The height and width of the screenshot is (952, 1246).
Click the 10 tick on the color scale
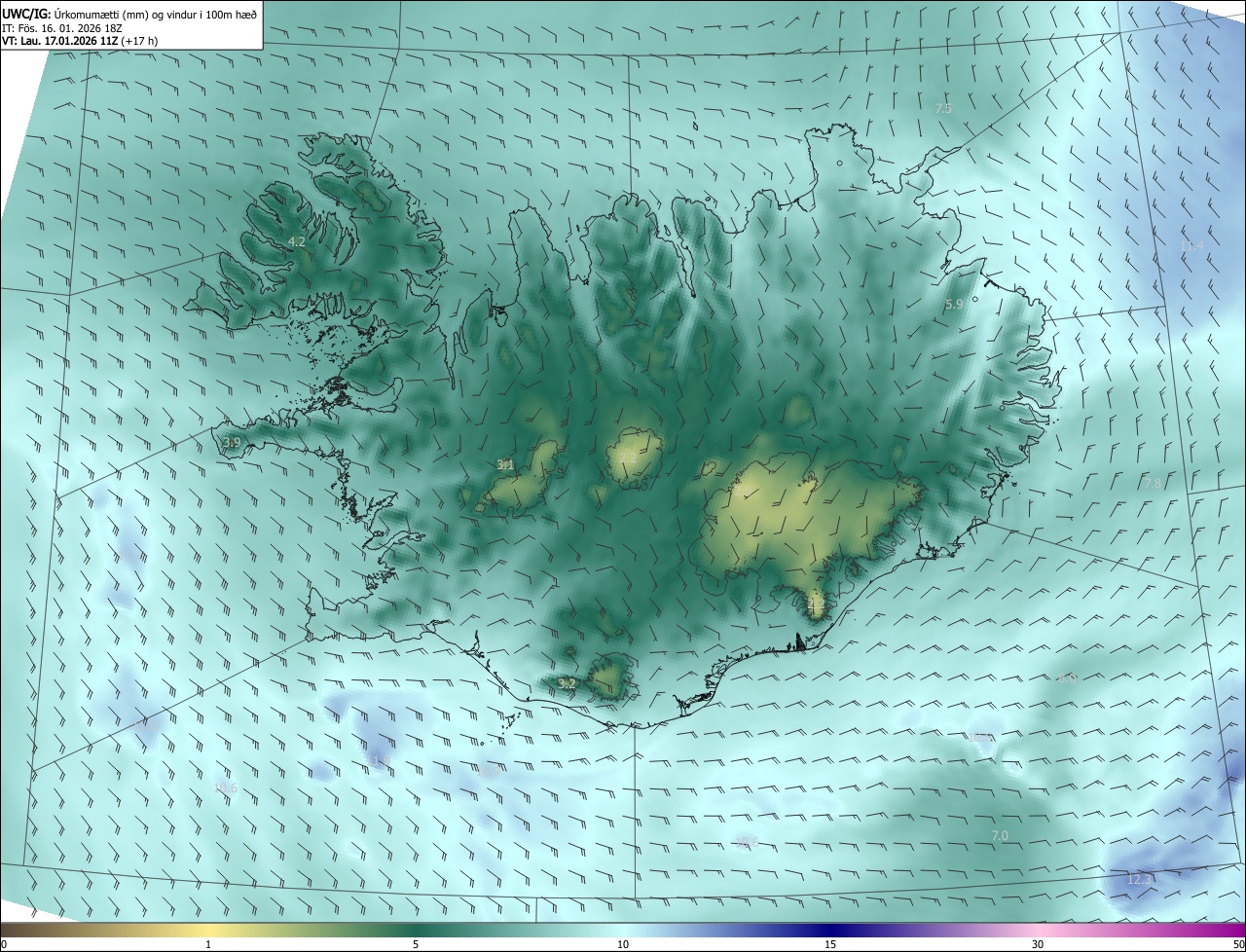623,944
